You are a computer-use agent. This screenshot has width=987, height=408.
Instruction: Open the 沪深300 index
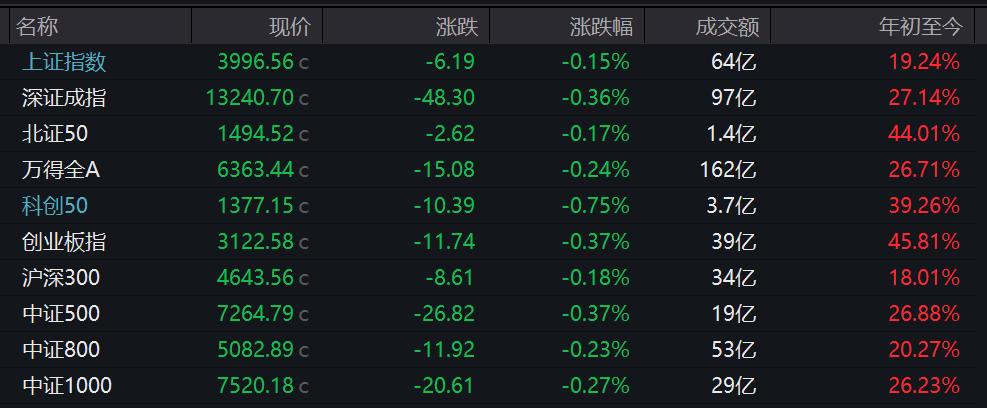pyautogui.click(x=61, y=278)
